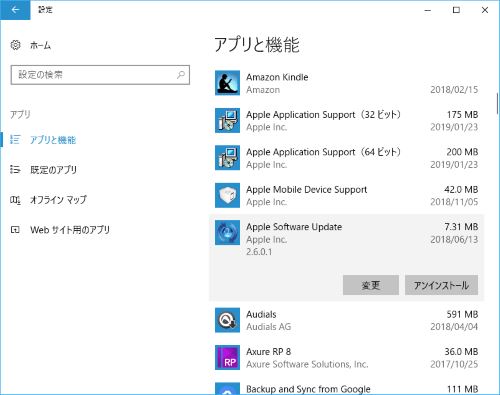This screenshot has height=395, width=500.
Task: Click the アプリ sidebar section label
Action: 20,115
